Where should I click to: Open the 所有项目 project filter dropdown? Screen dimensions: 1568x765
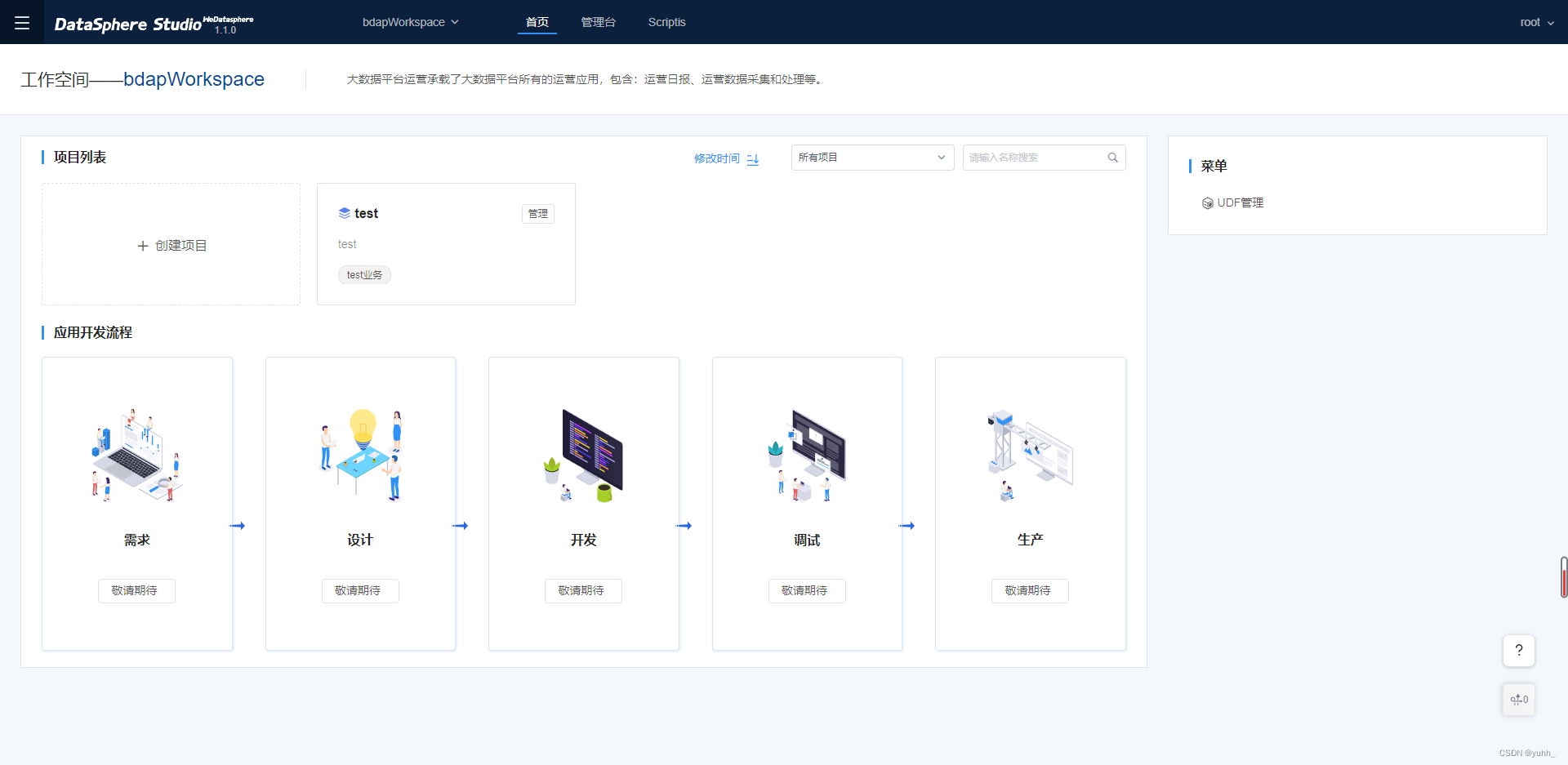coord(871,157)
